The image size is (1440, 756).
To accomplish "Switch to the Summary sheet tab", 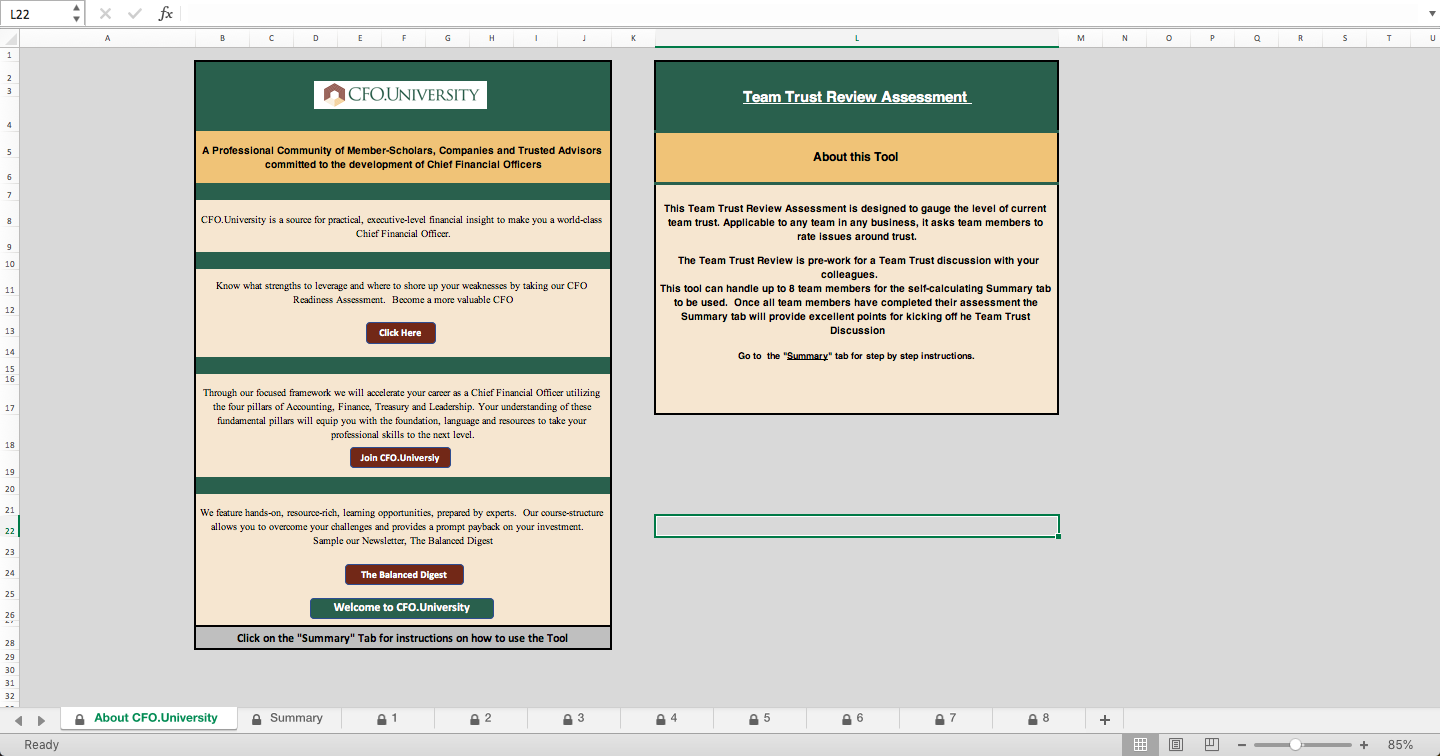I will click(287, 718).
